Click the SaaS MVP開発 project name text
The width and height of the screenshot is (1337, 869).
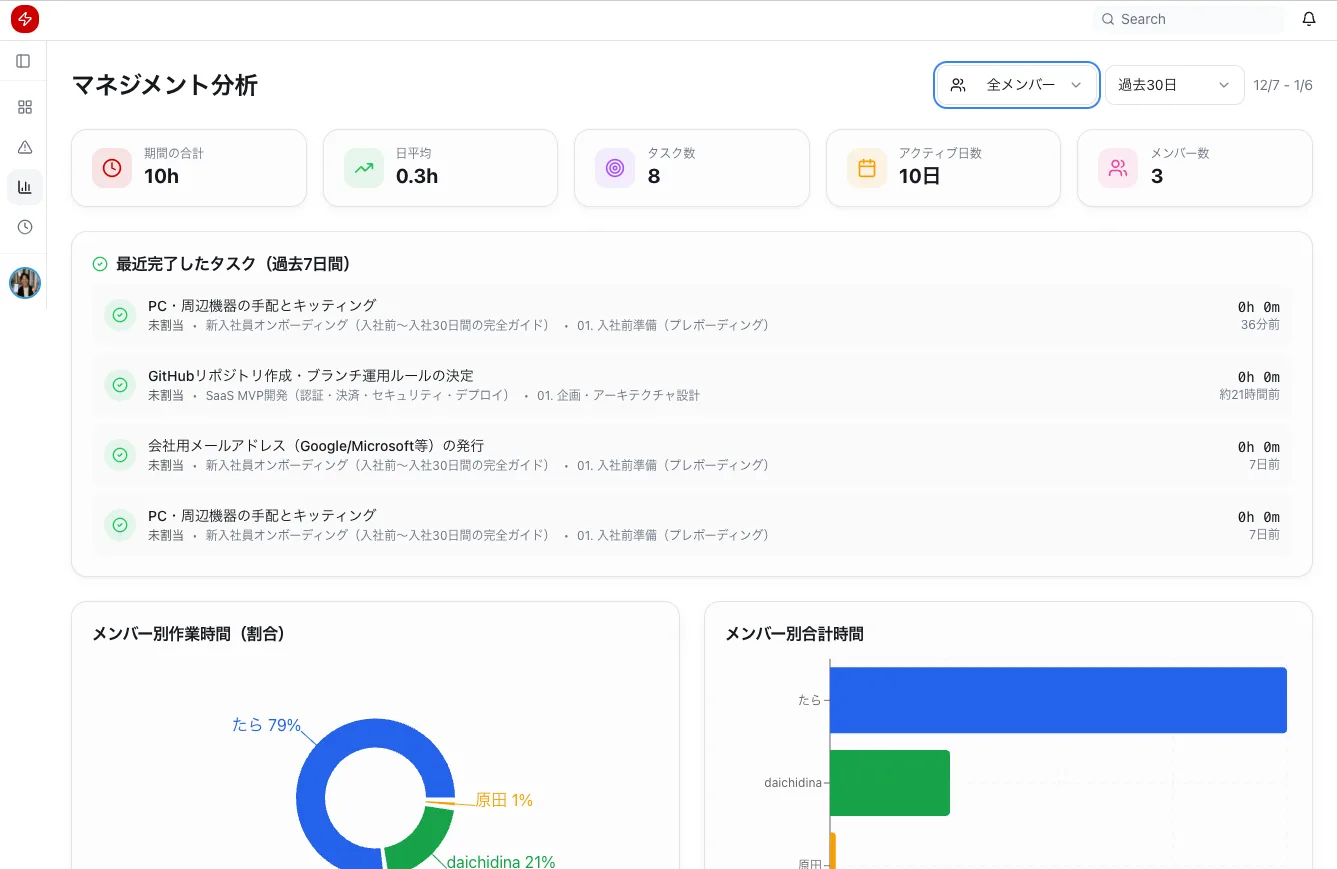(x=358, y=395)
